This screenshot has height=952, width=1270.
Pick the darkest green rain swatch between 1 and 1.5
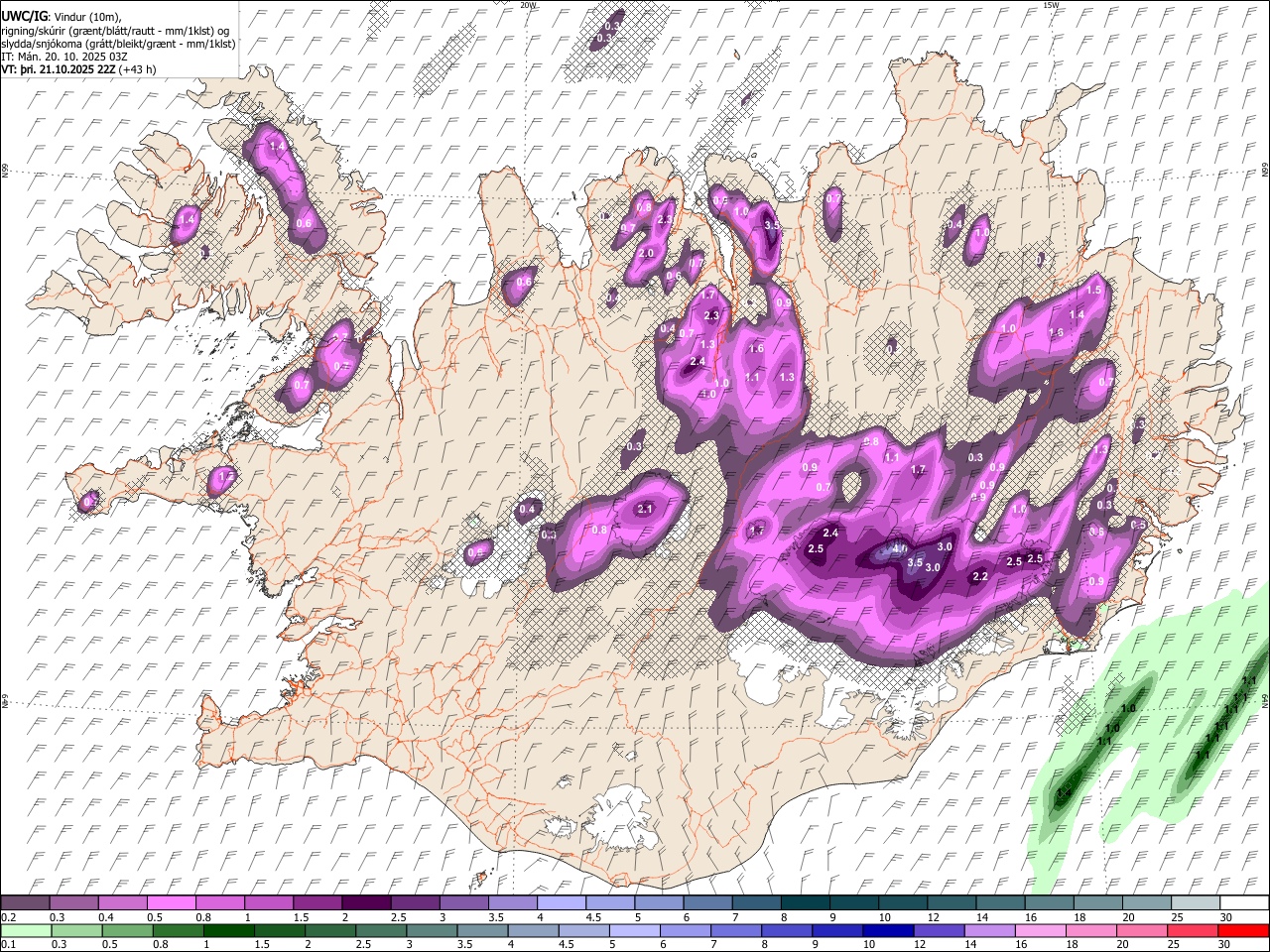point(228,930)
